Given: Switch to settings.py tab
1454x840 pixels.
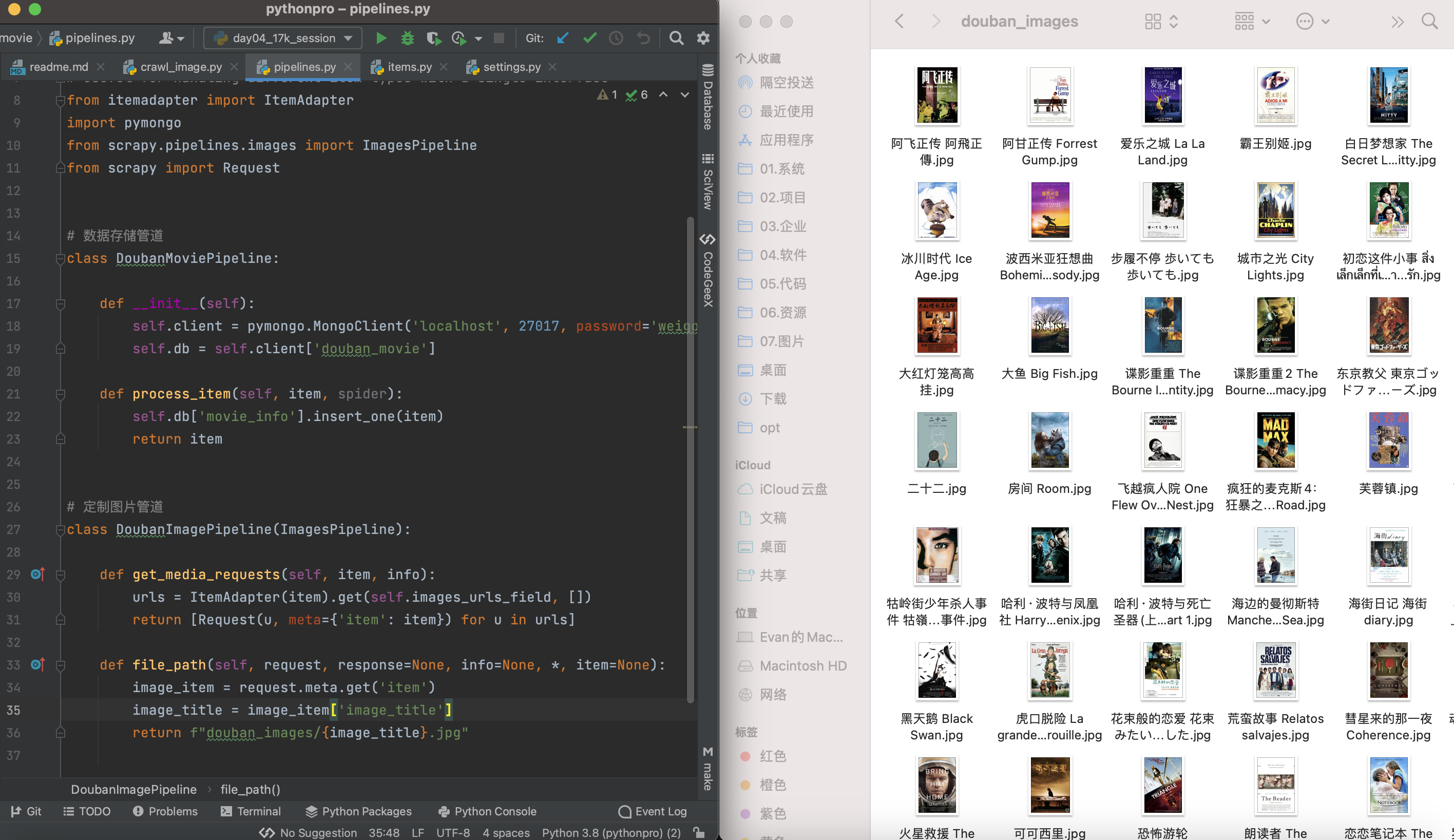Looking at the screenshot, I should [511, 67].
